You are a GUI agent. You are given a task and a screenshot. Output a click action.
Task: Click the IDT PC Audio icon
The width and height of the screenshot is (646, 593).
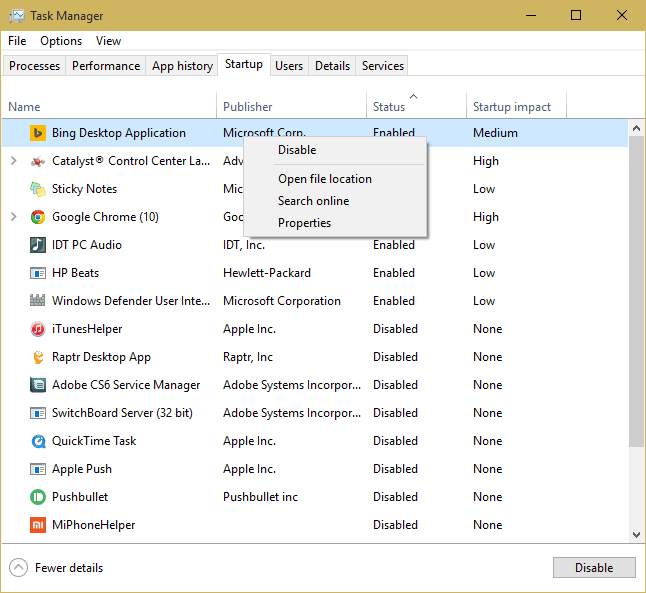38,245
